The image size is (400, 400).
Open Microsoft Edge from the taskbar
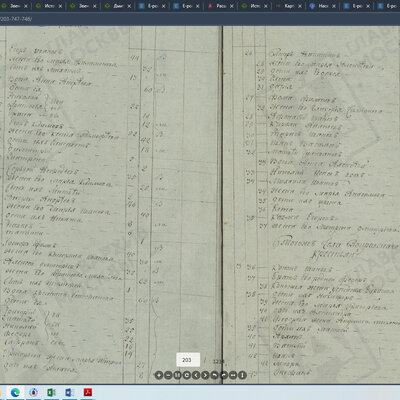(x=15, y=392)
